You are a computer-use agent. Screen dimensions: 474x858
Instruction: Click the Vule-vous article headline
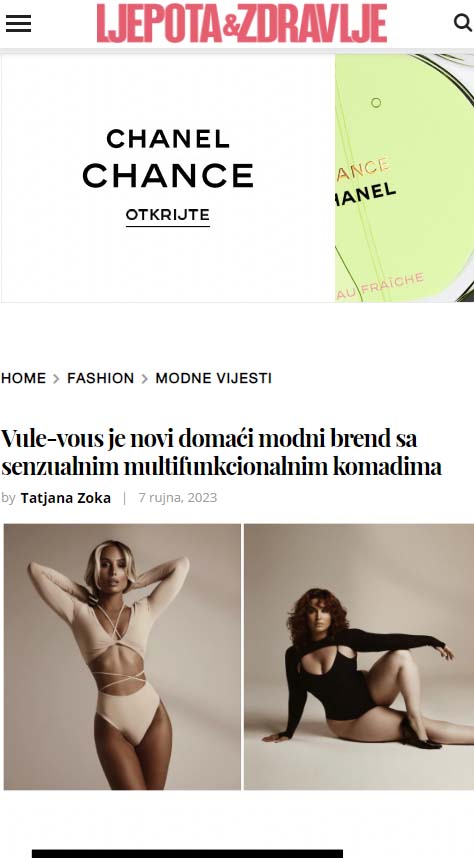click(221, 453)
